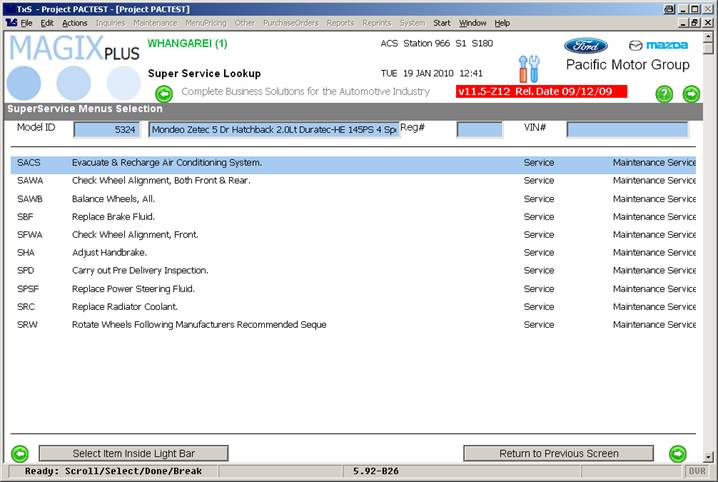Click the bottom-left green back arrow
718x482 pixels.
pyautogui.click(x=19, y=453)
